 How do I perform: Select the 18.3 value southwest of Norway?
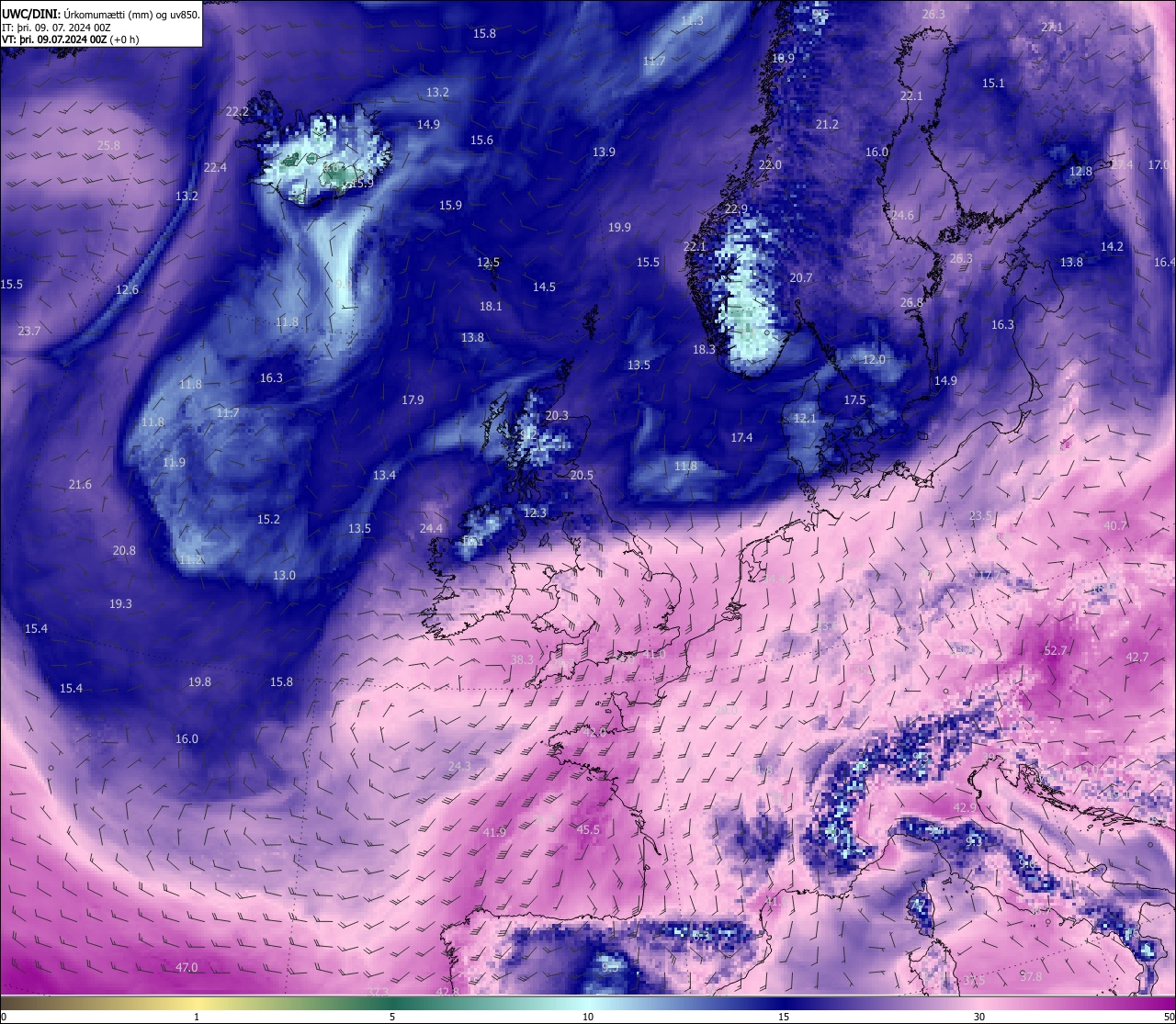pyautogui.click(x=704, y=350)
